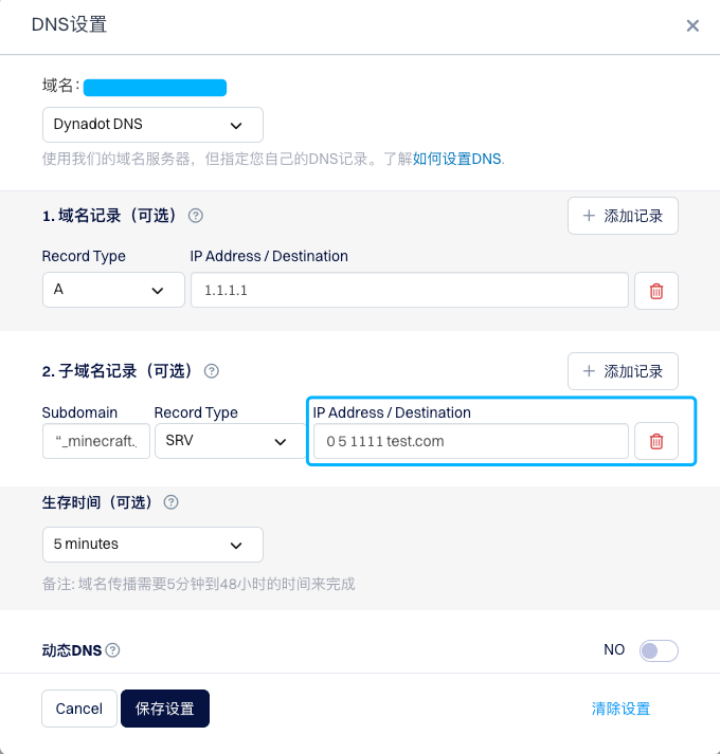The width and height of the screenshot is (720, 754).
Task: Close the DNS设置 dialog with X
Action: pyautogui.click(x=692, y=26)
